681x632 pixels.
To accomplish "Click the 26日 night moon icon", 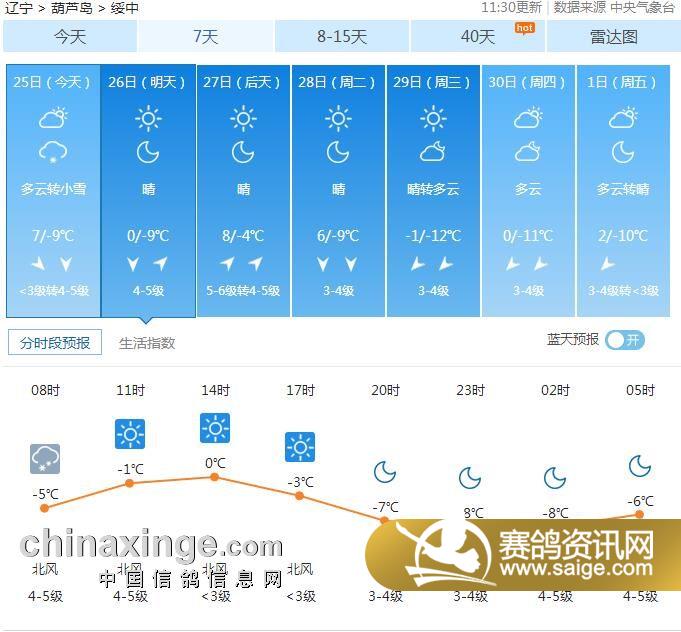I will (x=148, y=152).
